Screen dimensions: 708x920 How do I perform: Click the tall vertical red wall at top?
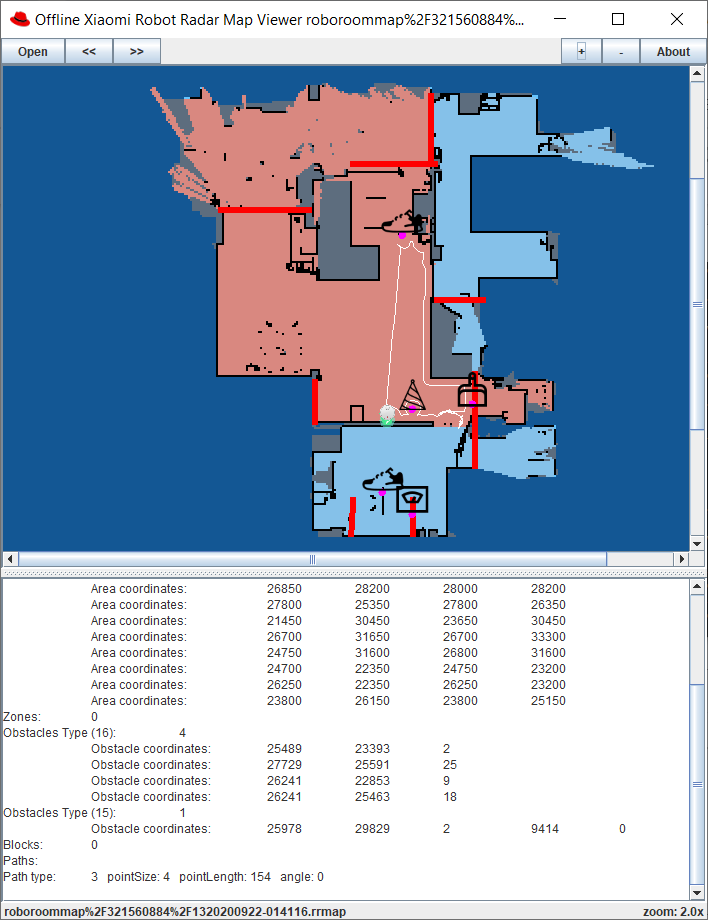pos(431,129)
